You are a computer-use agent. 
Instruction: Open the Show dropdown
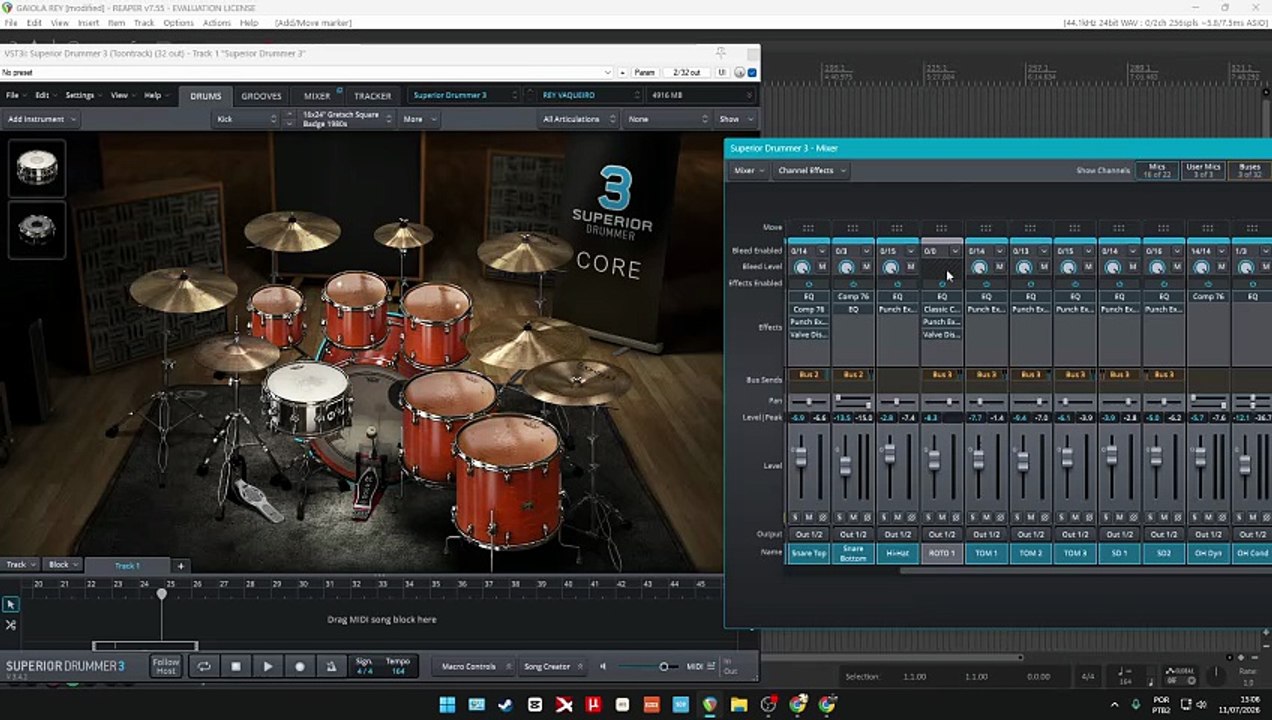pos(736,119)
